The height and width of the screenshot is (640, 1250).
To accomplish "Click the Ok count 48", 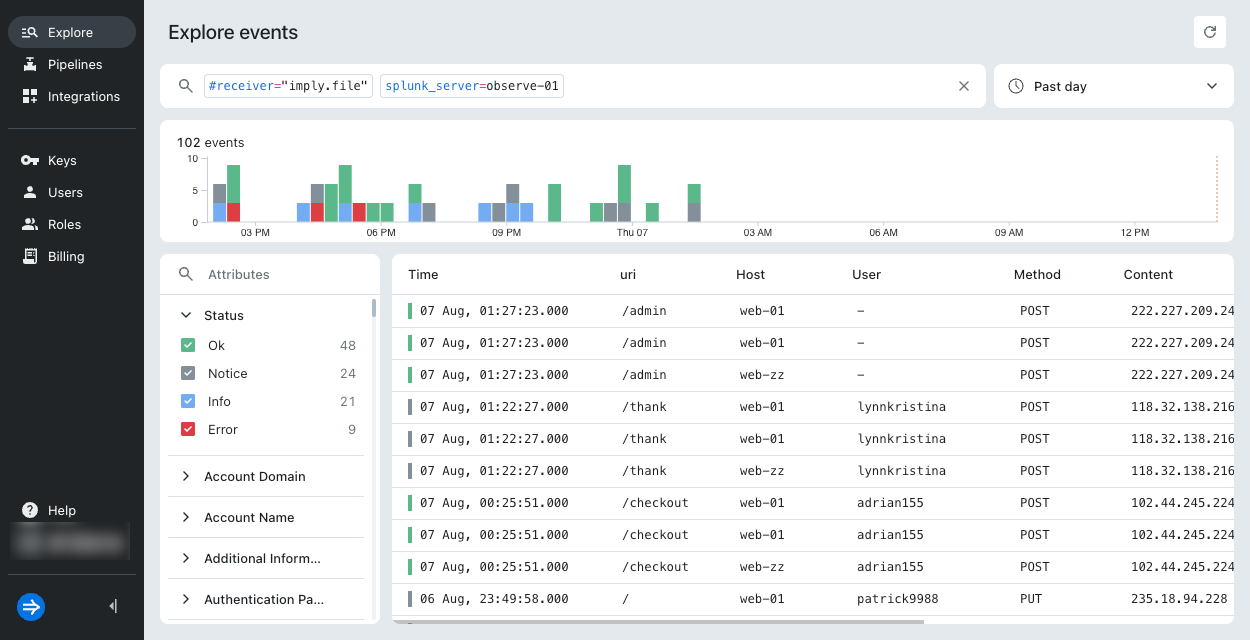I will point(348,345).
